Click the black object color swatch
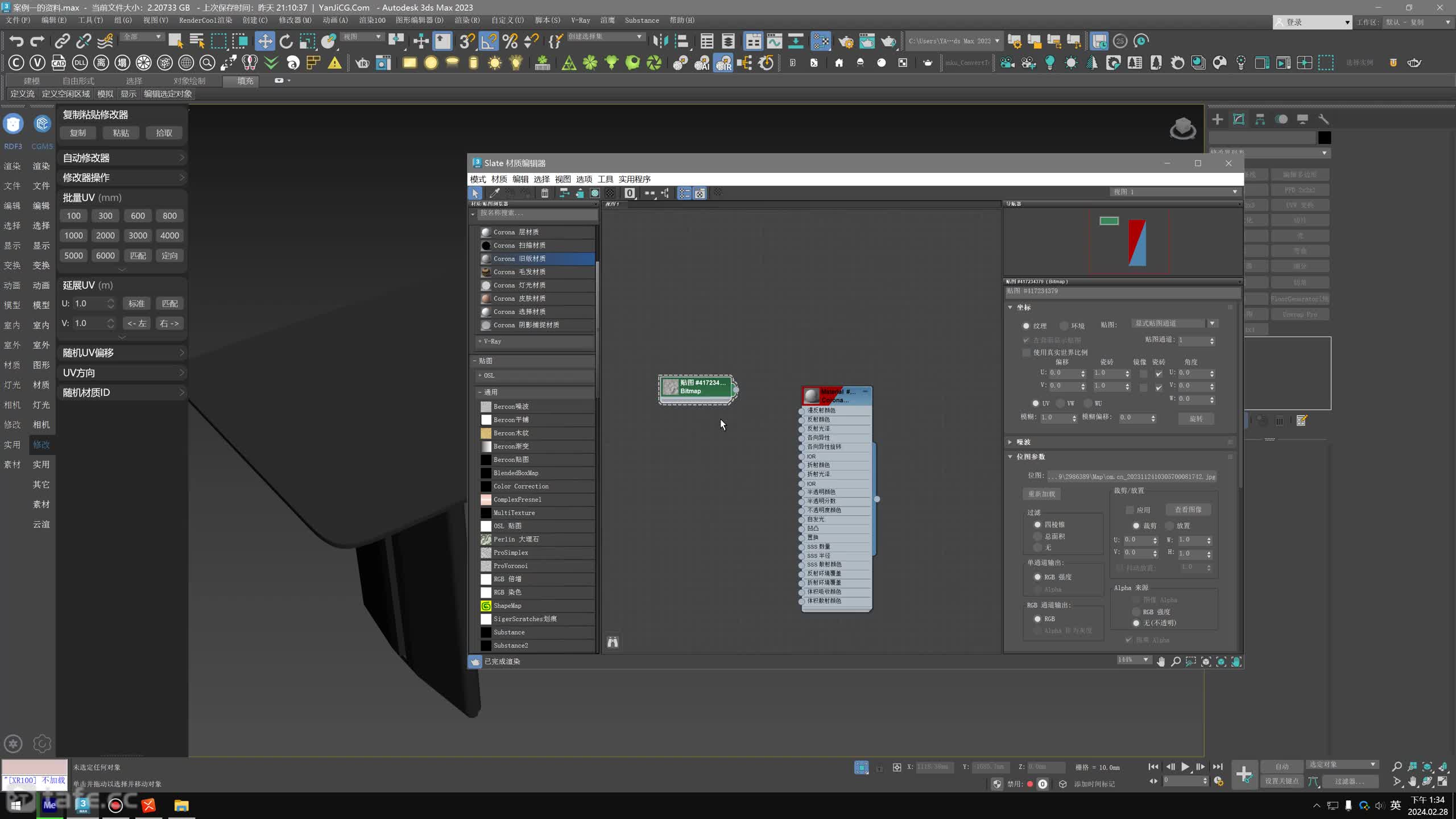The width and height of the screenshot is (1456, 819). (x=1325, y=138)
